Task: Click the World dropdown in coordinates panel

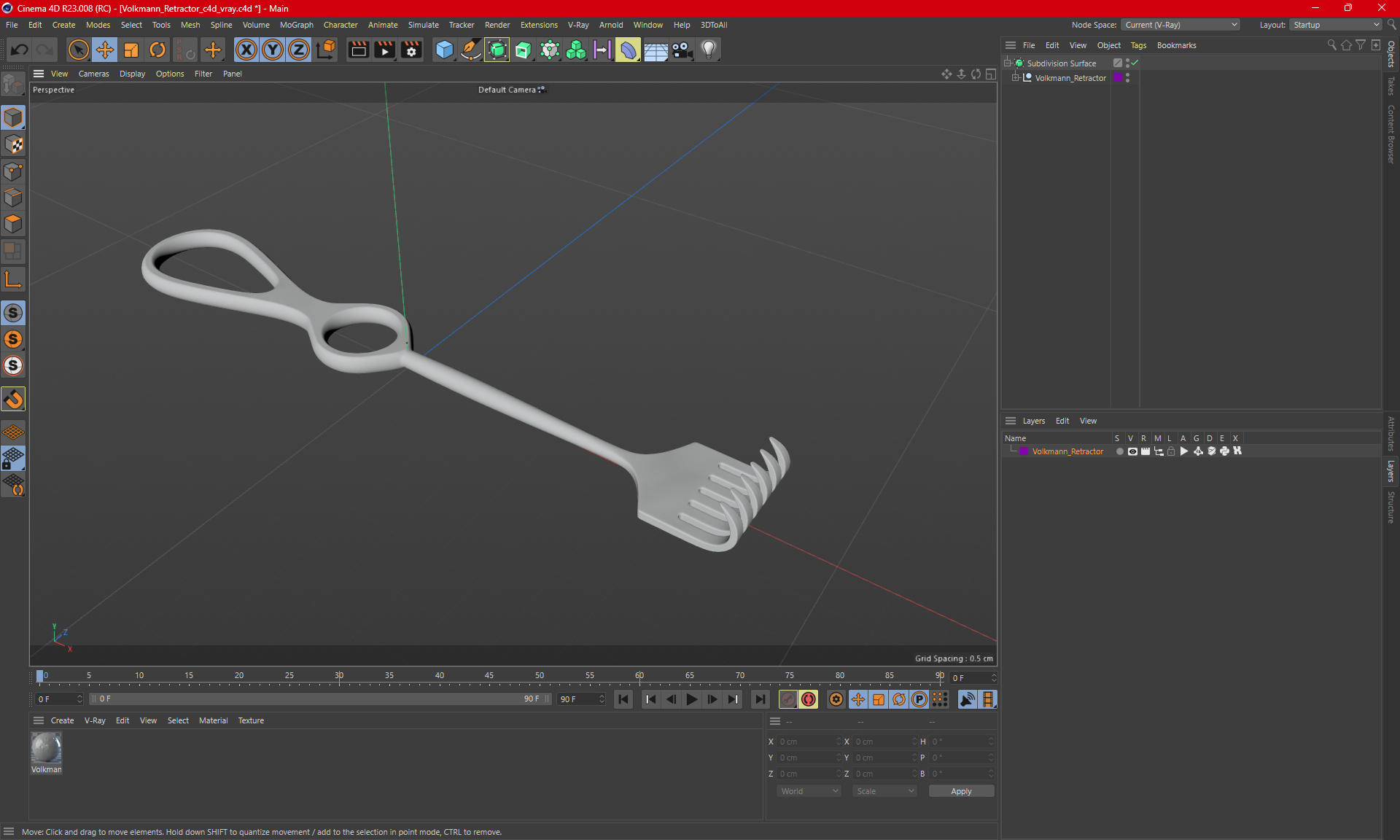Action: click(x=808, y=791)
